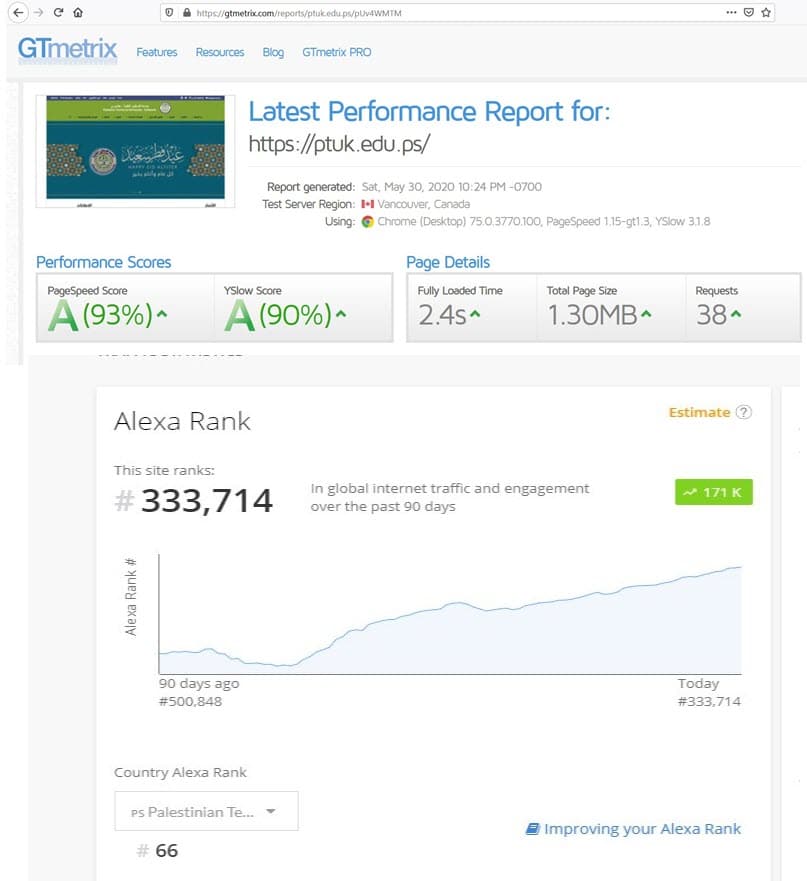Click the tracking protection shield icon

170,13
